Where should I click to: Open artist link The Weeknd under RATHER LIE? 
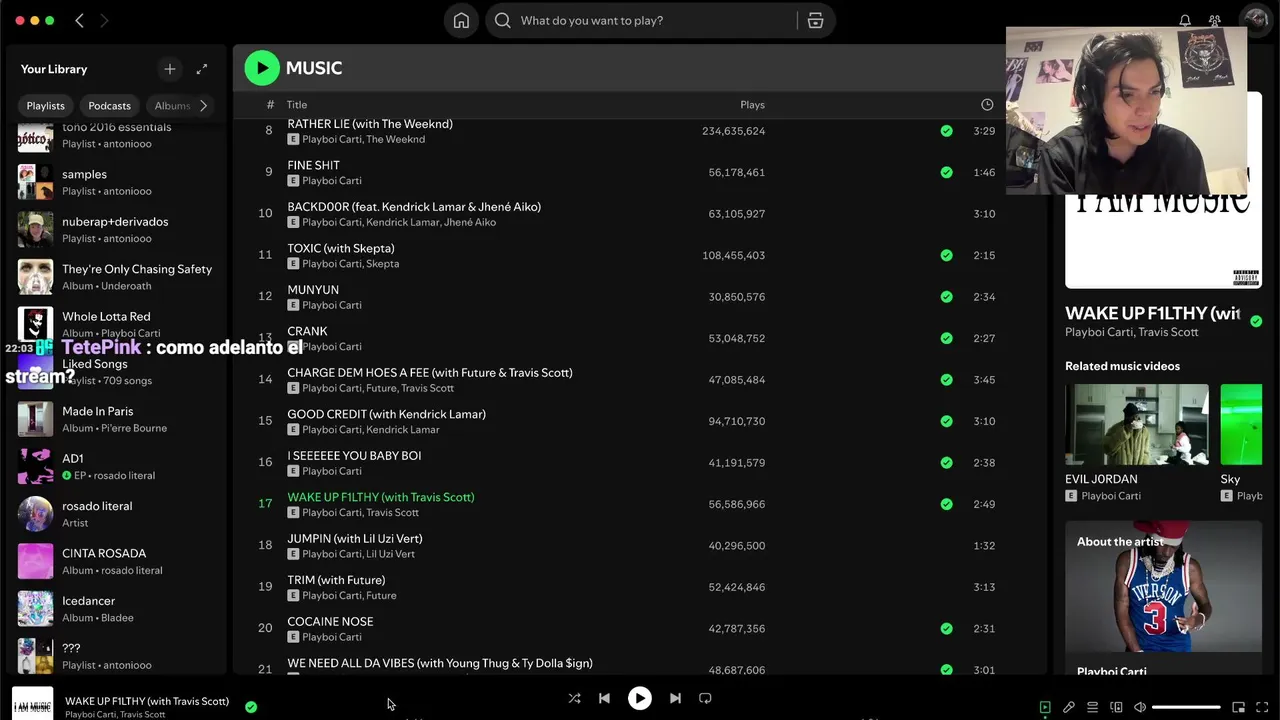point(395,139)
